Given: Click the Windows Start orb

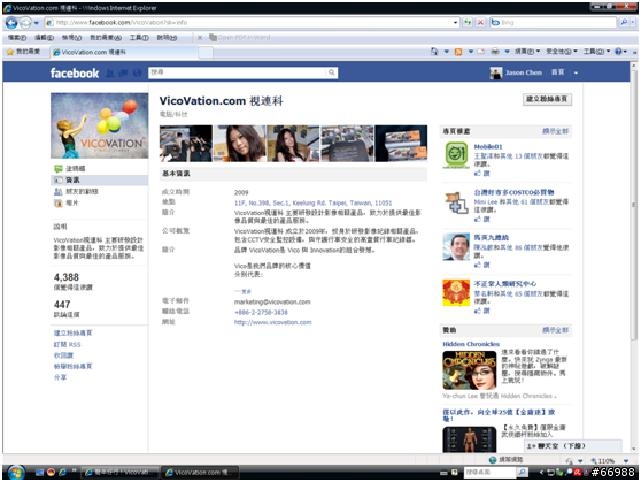Looking at the screenshot, I should pos(16,472).
